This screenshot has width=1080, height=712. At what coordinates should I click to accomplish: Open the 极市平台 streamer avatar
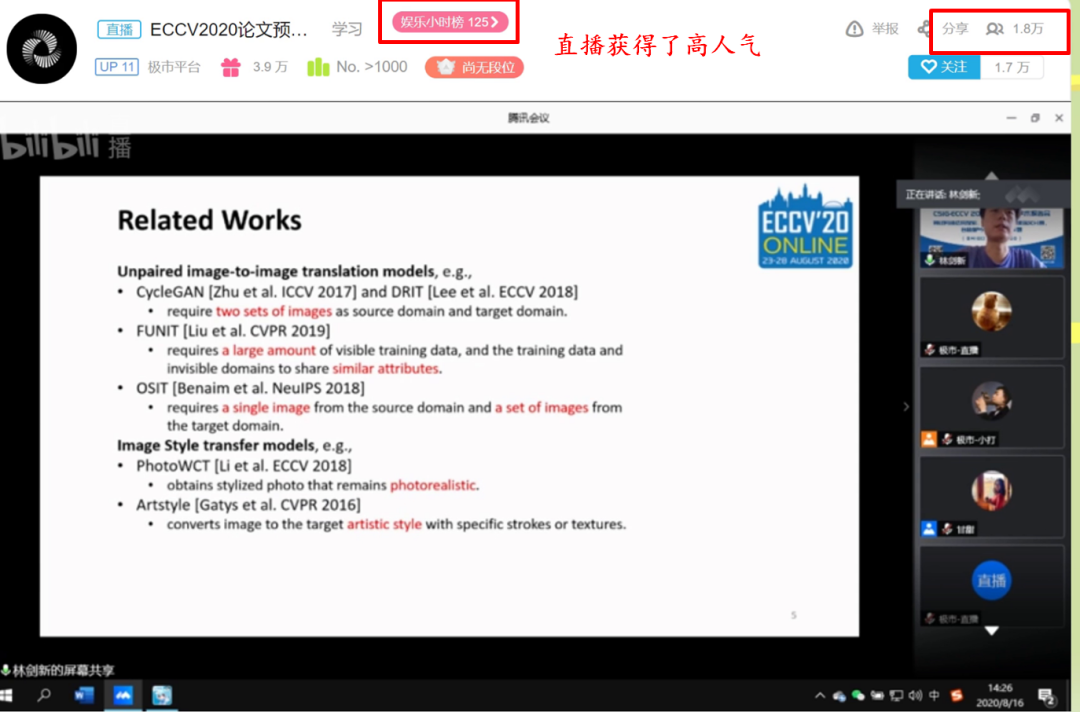click(x=42, y=49)
